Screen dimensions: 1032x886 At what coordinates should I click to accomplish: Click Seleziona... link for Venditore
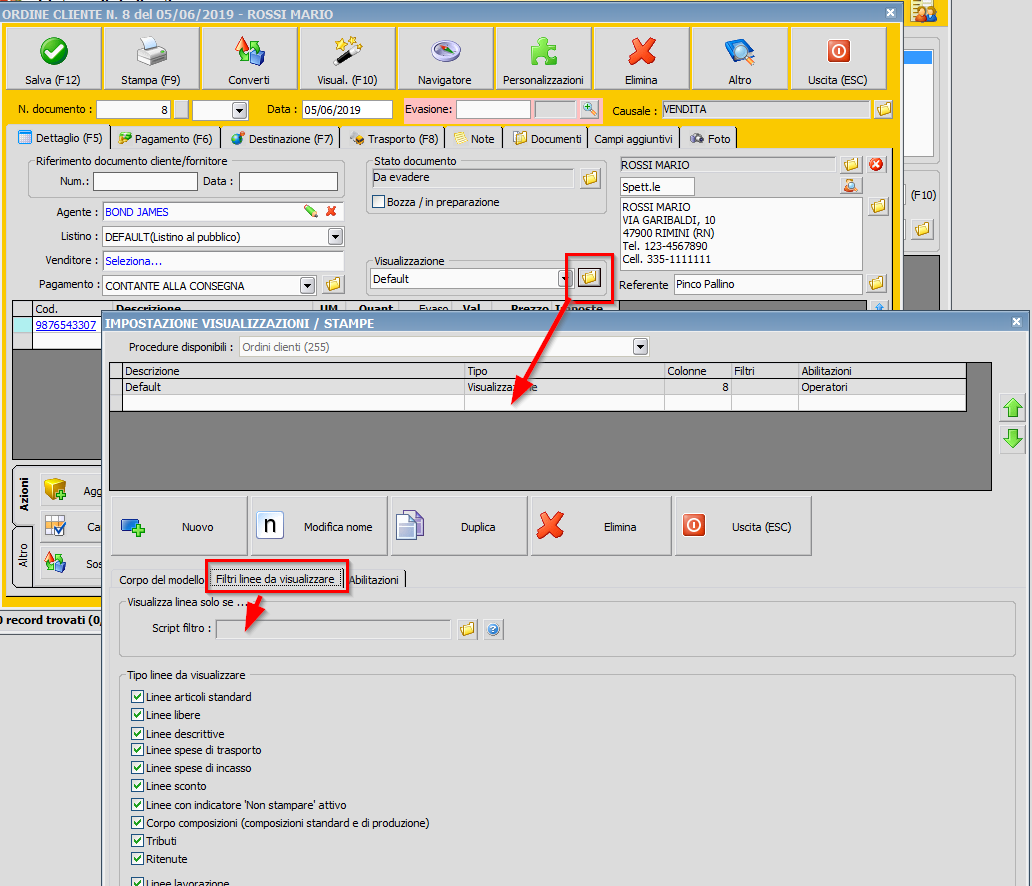tap(133, 261)
